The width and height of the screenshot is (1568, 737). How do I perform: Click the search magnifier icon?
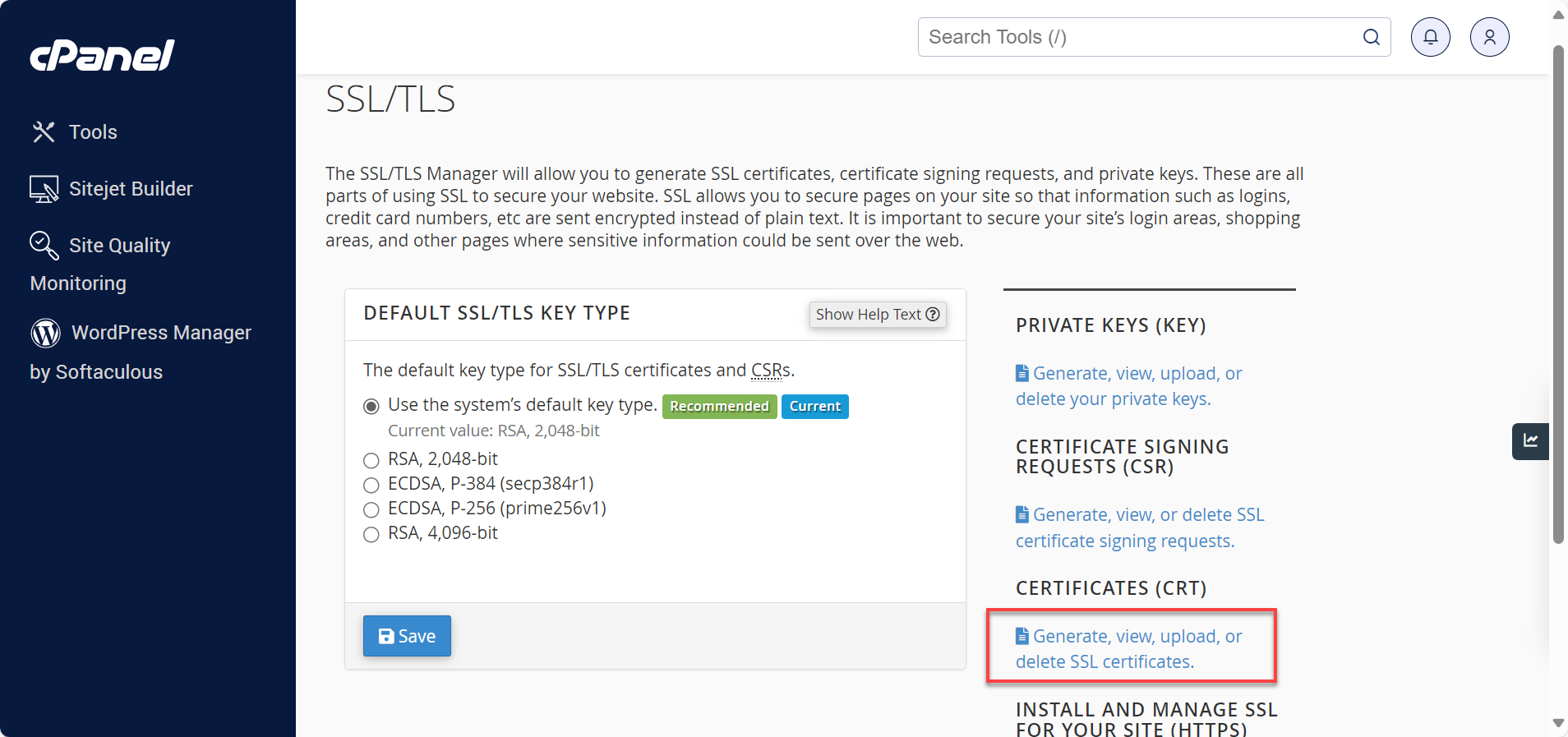tap(1371, 37)
